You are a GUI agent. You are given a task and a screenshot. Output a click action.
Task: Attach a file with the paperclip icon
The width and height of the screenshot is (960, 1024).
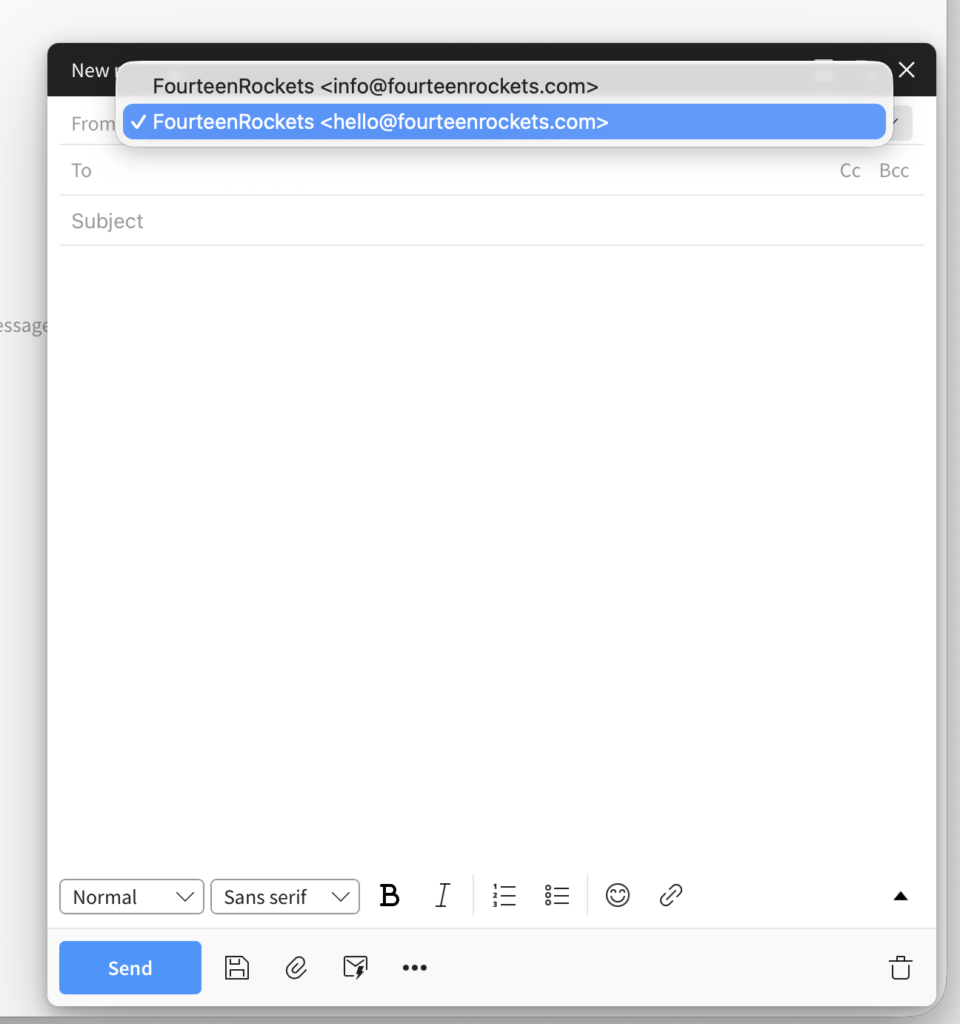296,968
